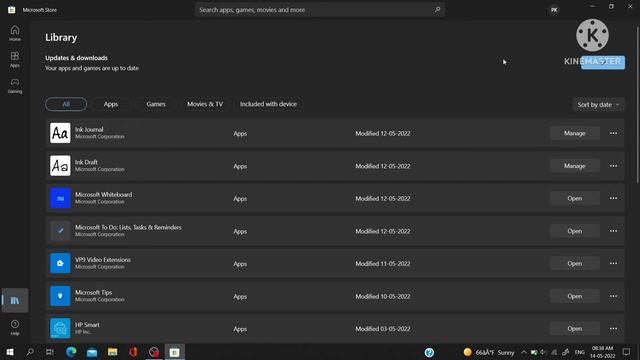The image size is (640, 360).
Task: Show hidden system tray icons
Action: 524,352
